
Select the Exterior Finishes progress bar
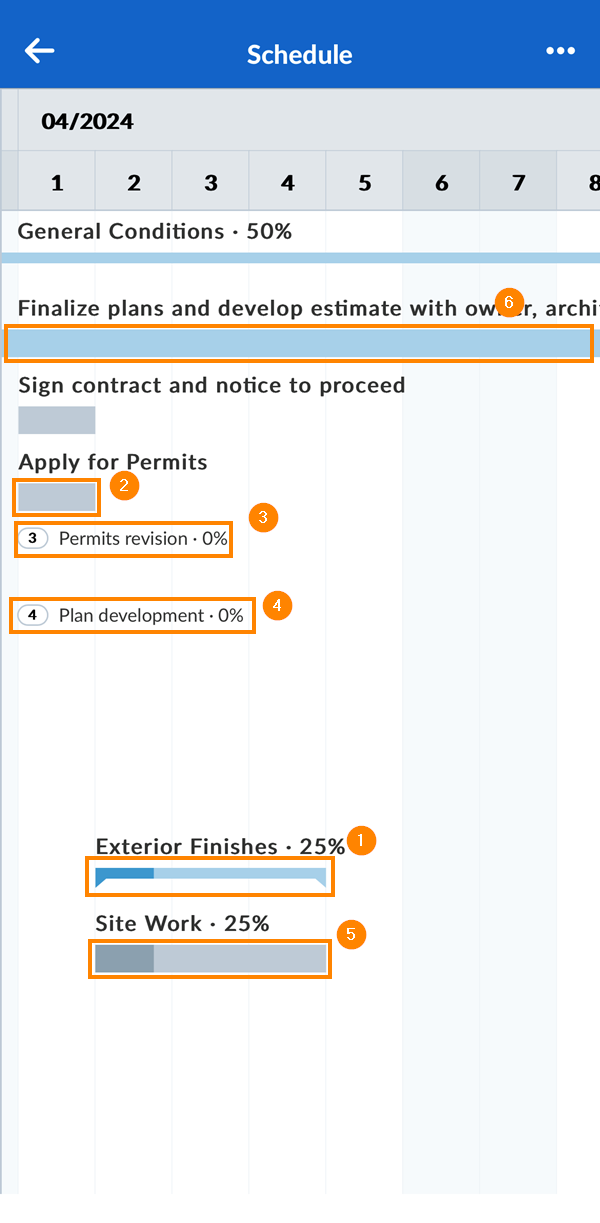coord(210,877)
